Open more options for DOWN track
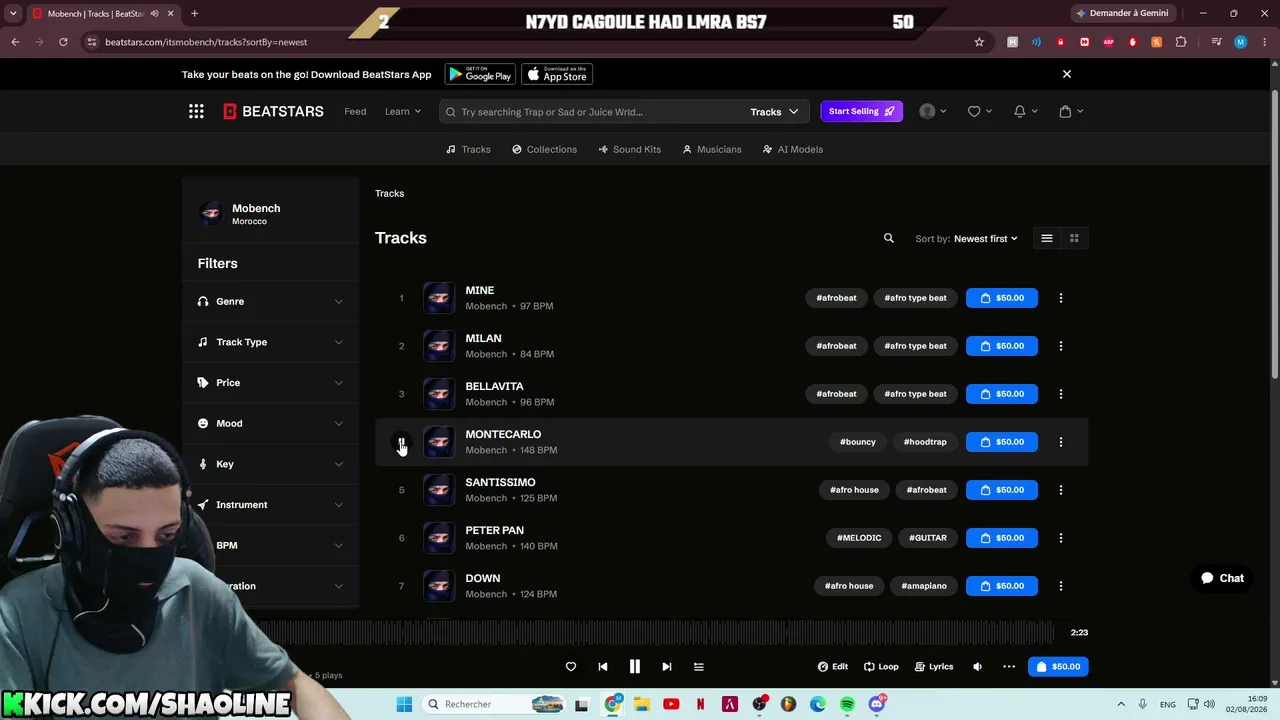The height and width of the screenshot is (720, 1280). (1061, 586)
